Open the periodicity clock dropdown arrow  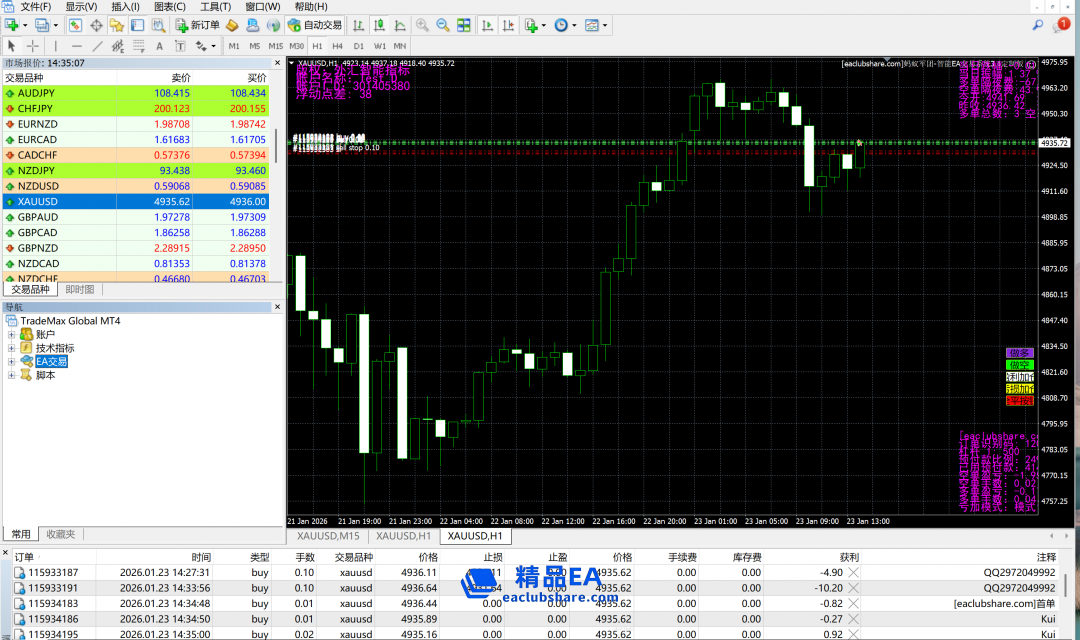[x=574, y=25]
